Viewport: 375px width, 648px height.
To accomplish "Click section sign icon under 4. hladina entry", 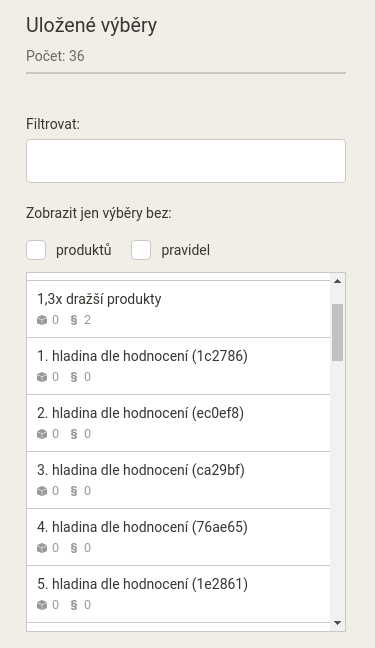I will (74, 548).
